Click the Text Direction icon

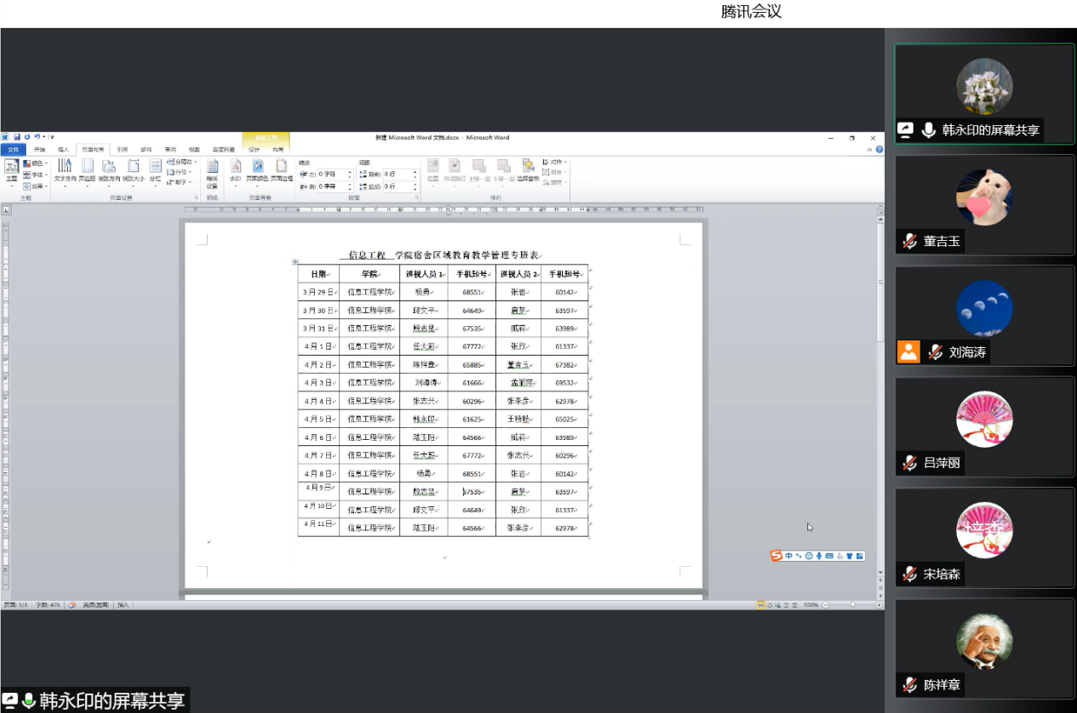(64, 170)
